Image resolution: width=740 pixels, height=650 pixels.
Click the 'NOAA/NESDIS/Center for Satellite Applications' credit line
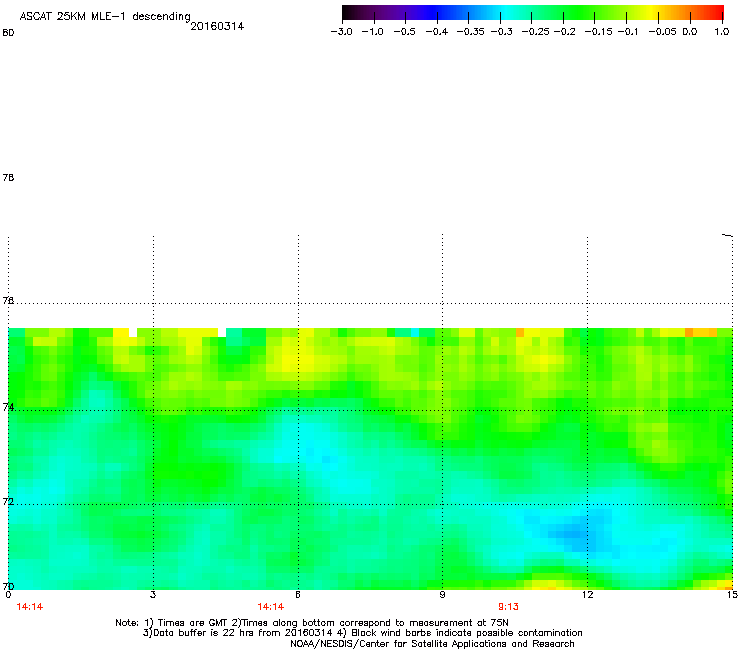[432, 644]
